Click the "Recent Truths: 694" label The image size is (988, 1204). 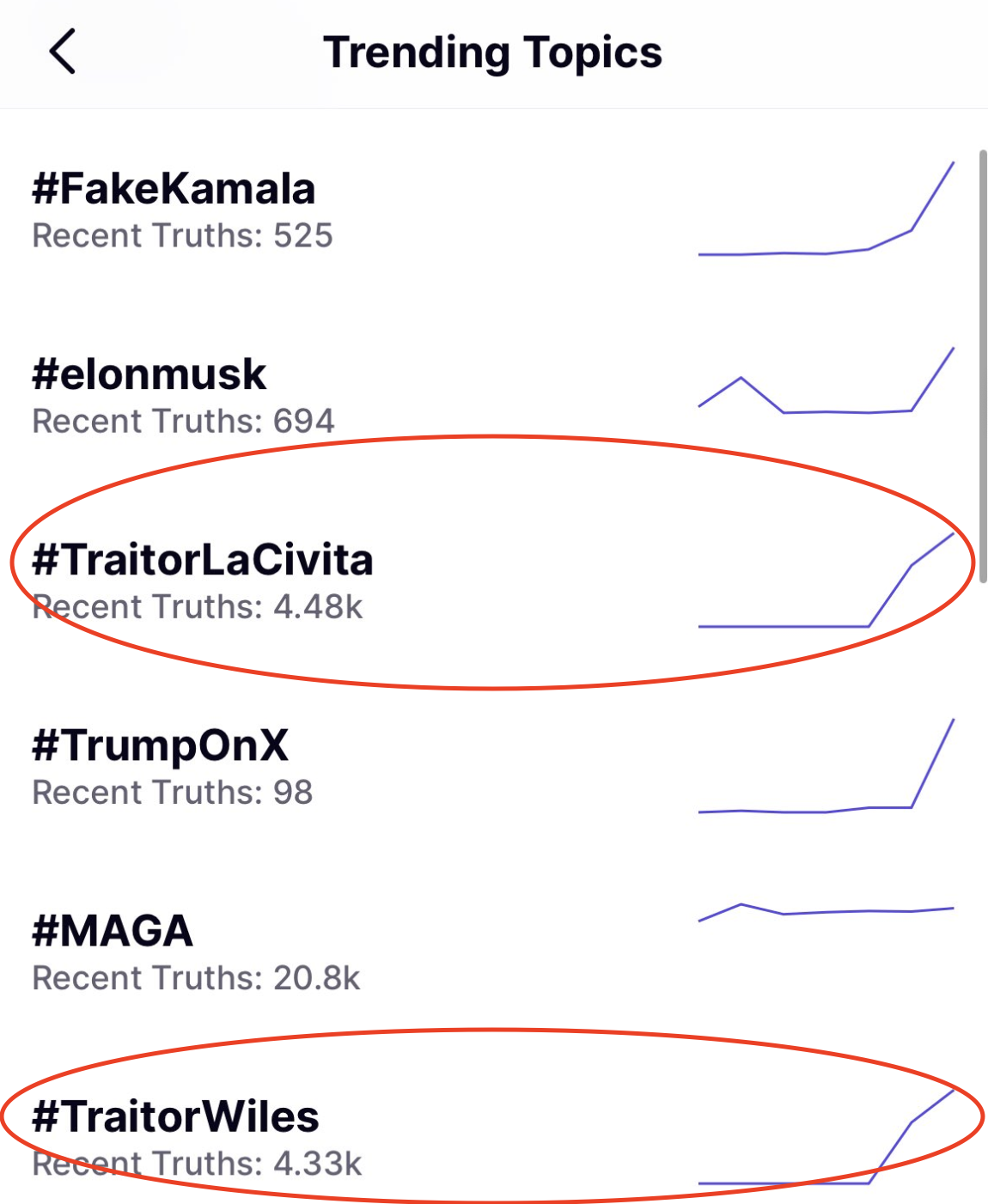[183, 422]
